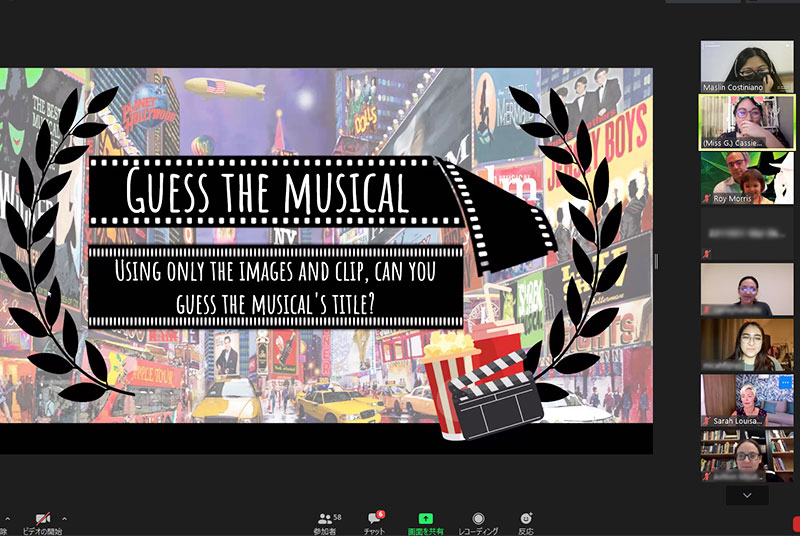
Task: Select the tile of woman before bookshelves
Action: point(747,456)
